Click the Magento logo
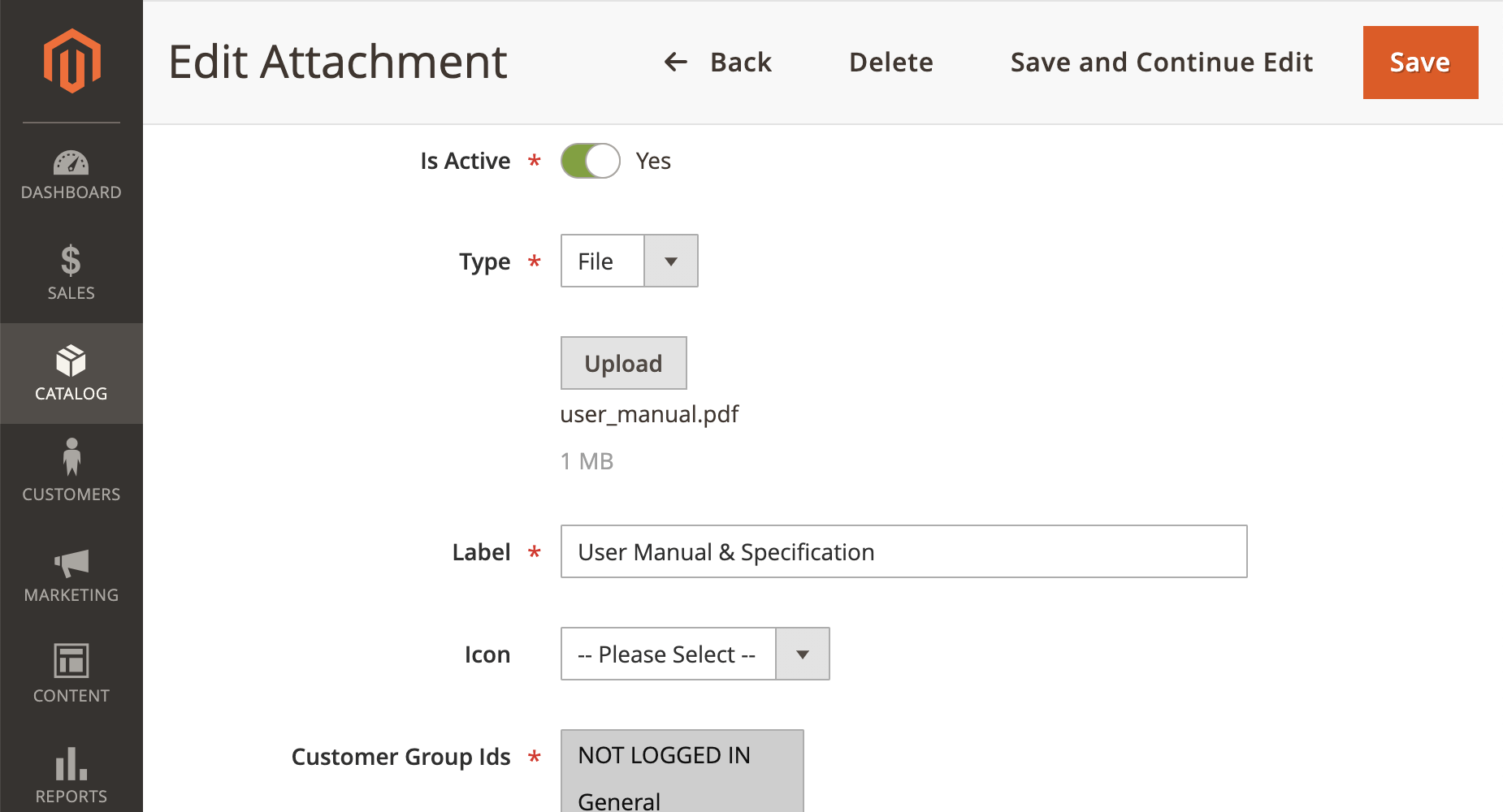 click(71, 61)
